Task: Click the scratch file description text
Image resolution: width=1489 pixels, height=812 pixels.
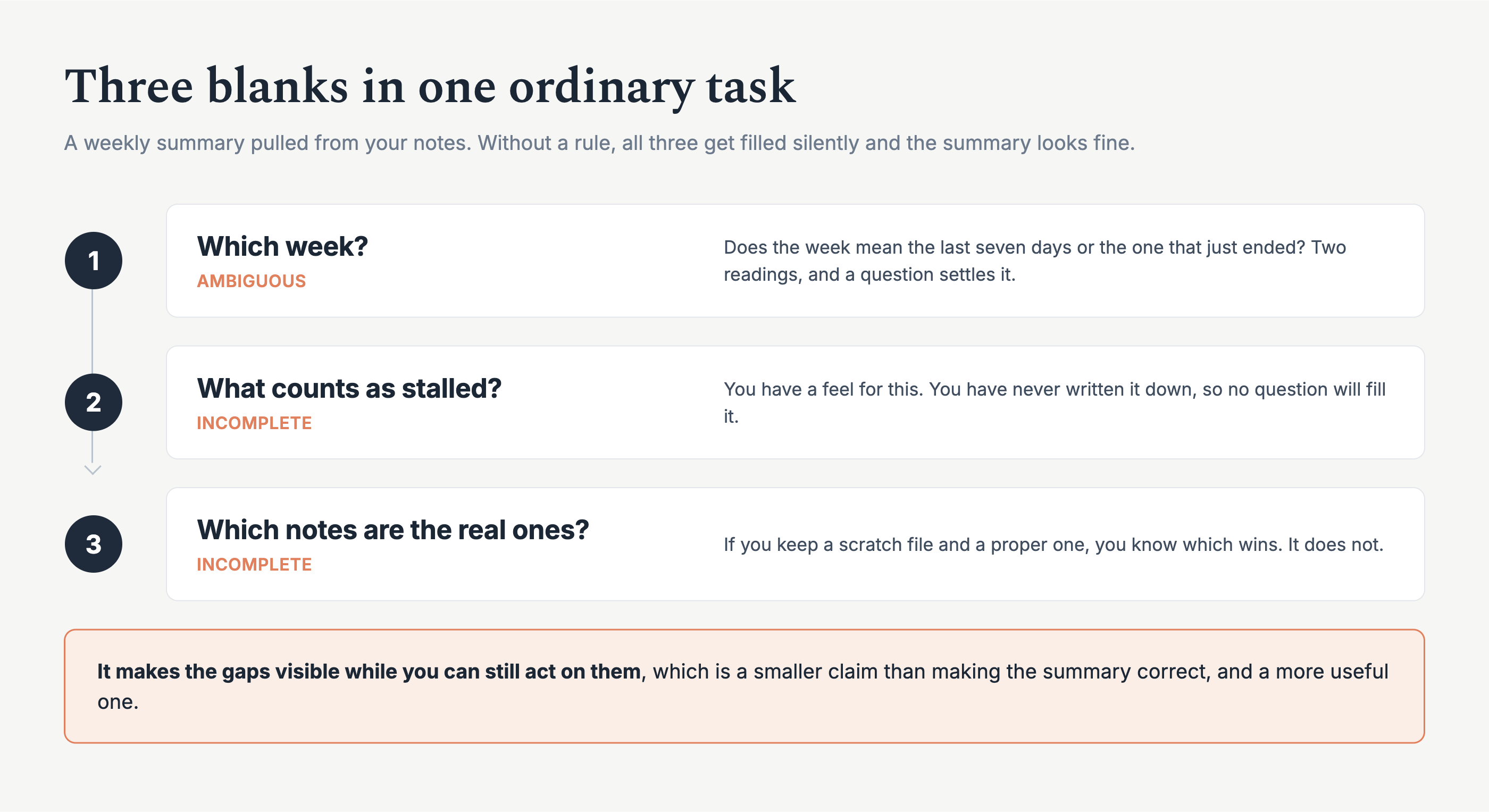Action: (1053, 545)
